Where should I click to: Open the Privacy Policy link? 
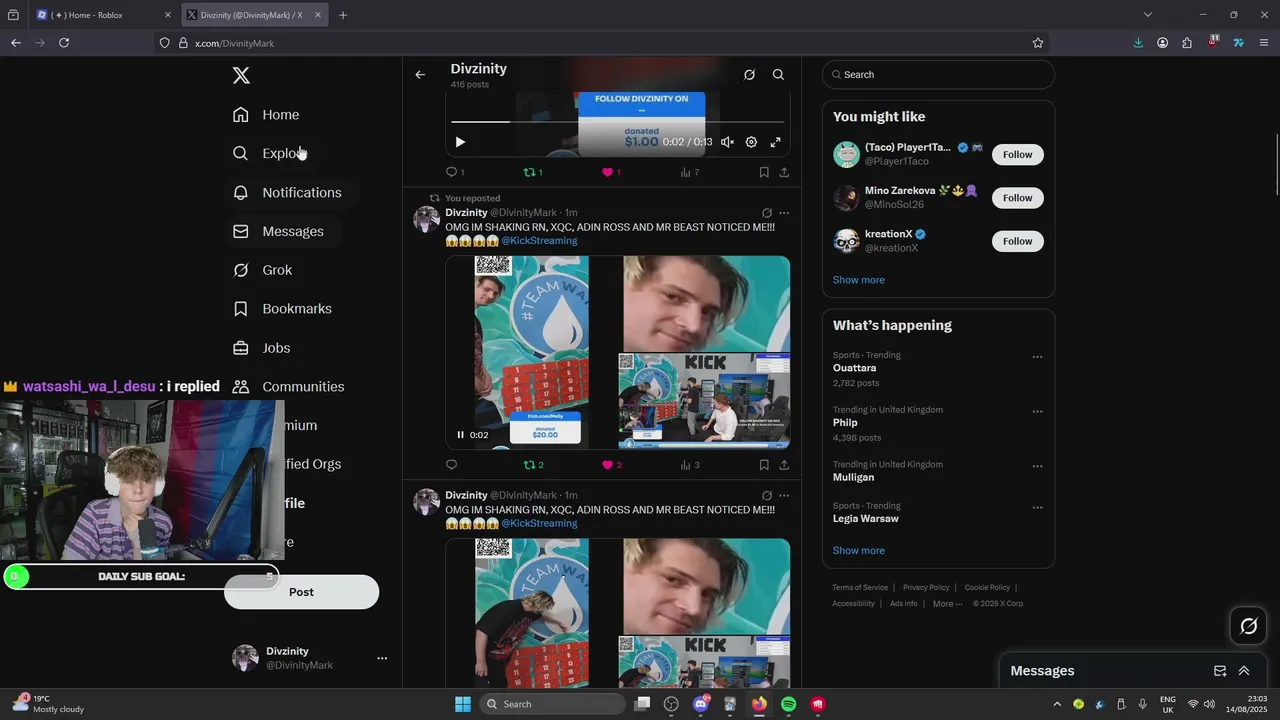pos(926,588)
